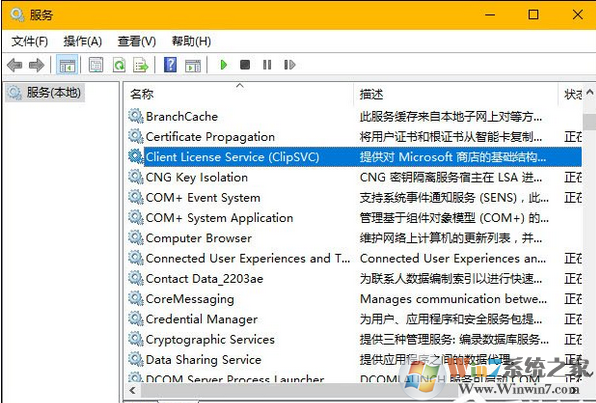The image size is (596, 403).
Task: Select the Cryptographic Services entry
Action: (x=210, y=339)
